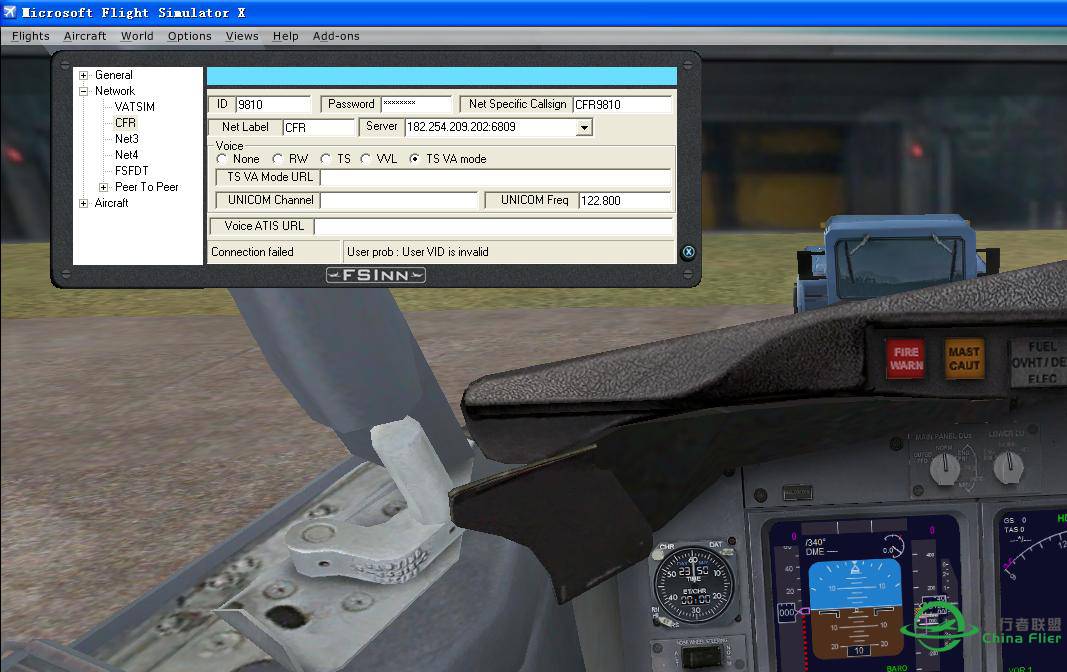
Task: Select the None voice option
Action: pyautogui.click(x=221, y=158)
